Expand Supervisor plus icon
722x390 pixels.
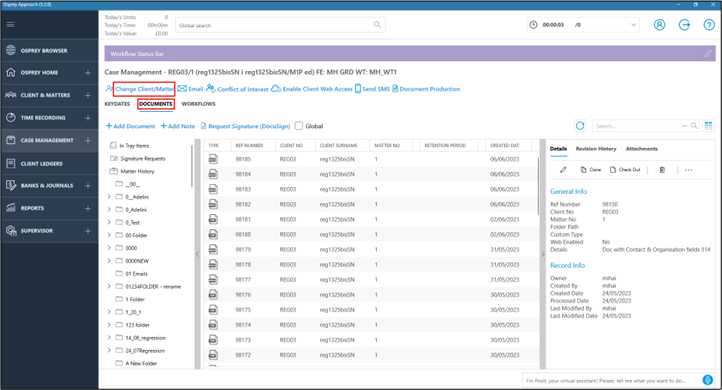click(x=87, y=231)
